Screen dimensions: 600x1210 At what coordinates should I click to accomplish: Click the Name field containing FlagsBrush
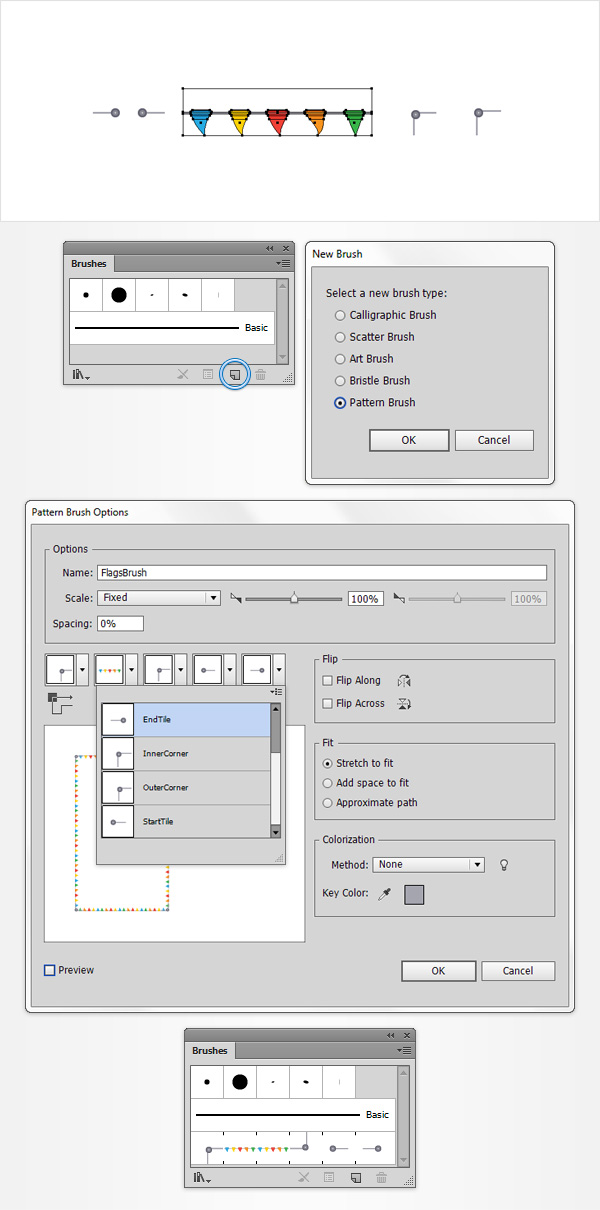(321, 573)
